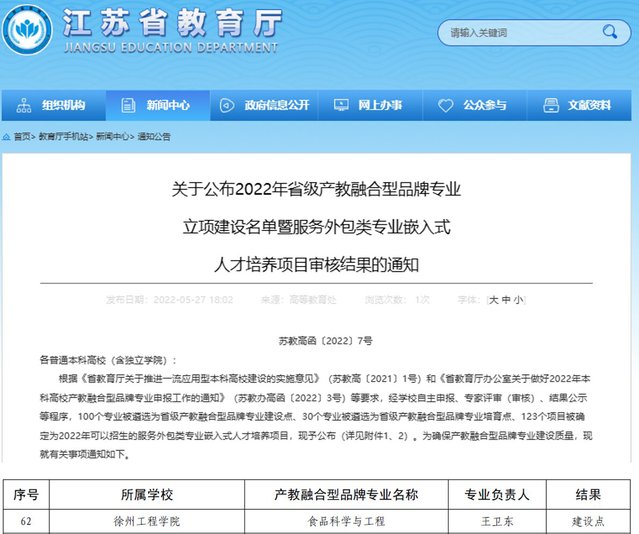Click the 网上办事 monitor icon
Screen dimensions: 639x534
pos(341,105)
